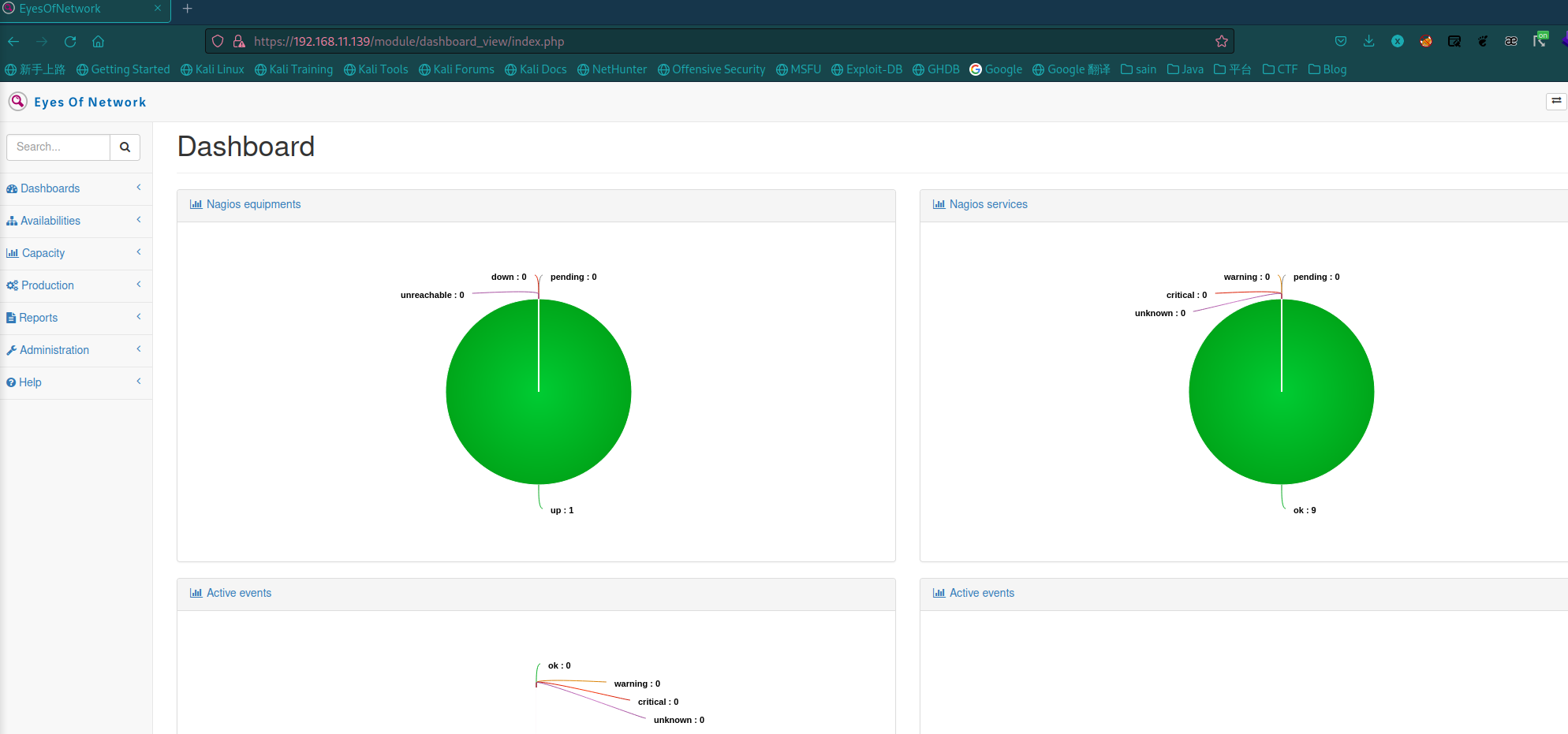Open the Availabilities sidebar menu
This screenshot has width=1568, height=734.
(x=76, y=221)
